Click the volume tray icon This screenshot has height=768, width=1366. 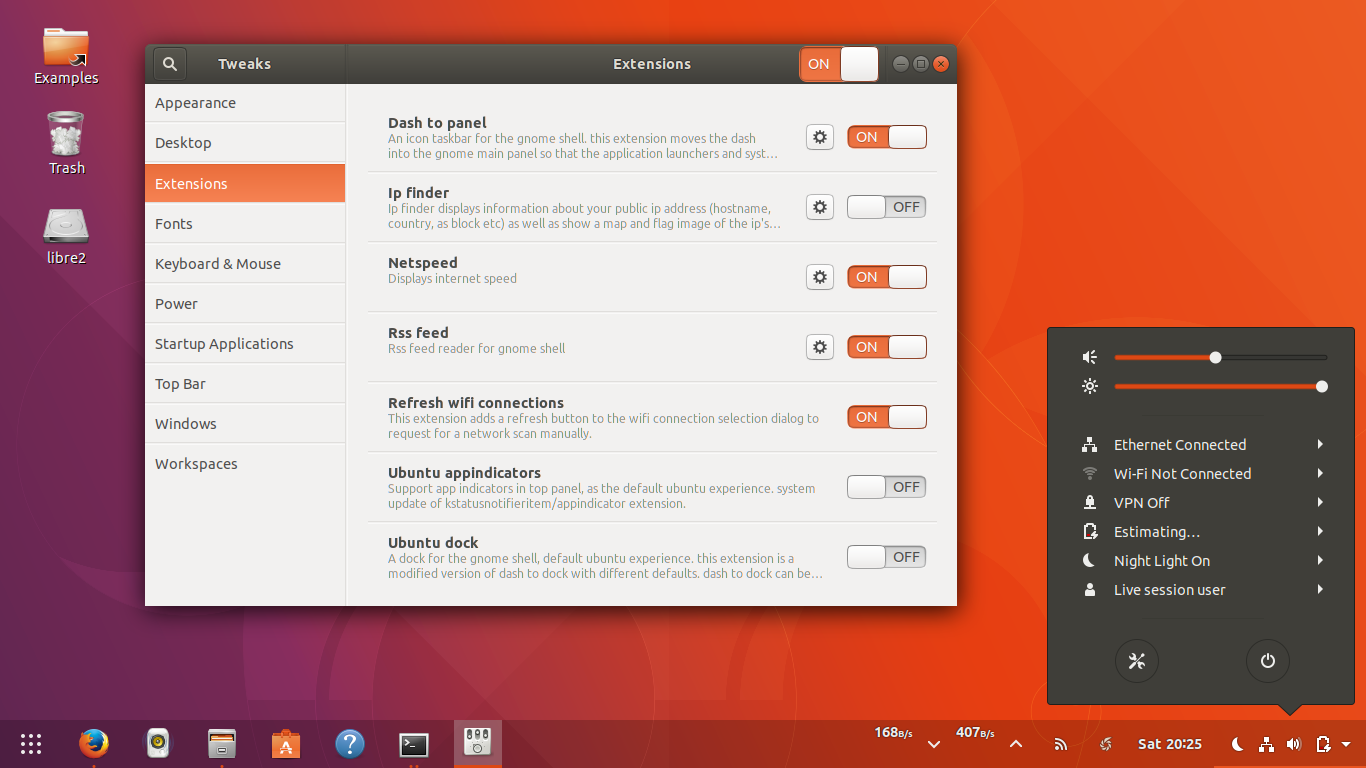tap(1294, 744)
